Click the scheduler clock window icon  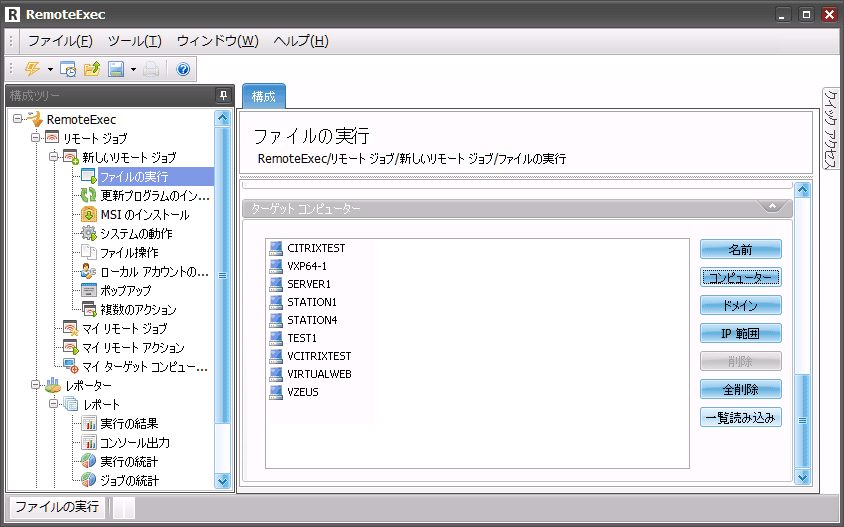(68, 69)
